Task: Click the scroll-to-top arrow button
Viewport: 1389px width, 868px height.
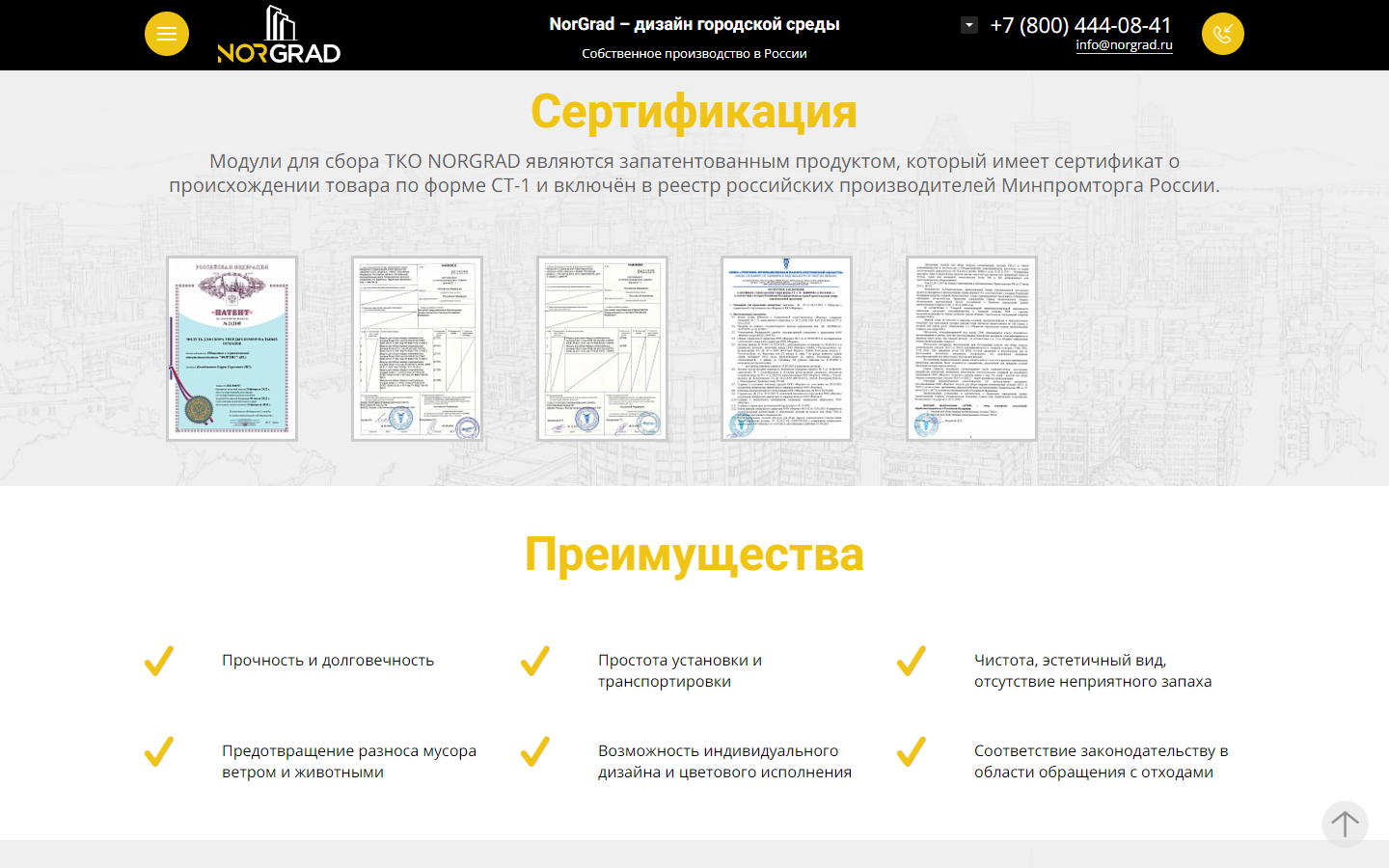Action: pyautogui.click(x=1345, y=824)
